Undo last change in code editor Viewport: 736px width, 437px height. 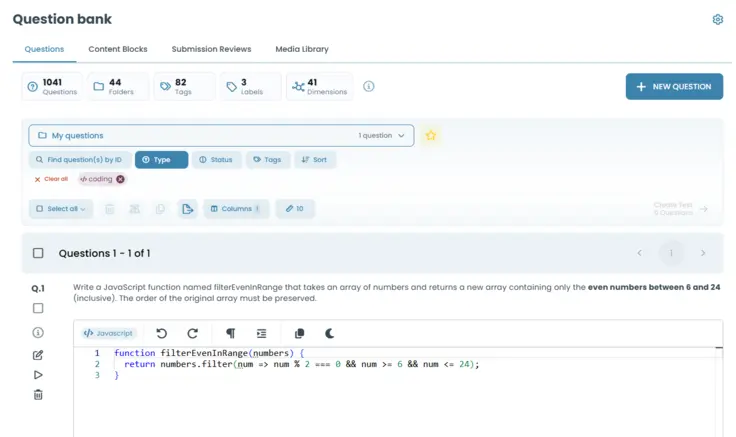[x=161, y=333]
